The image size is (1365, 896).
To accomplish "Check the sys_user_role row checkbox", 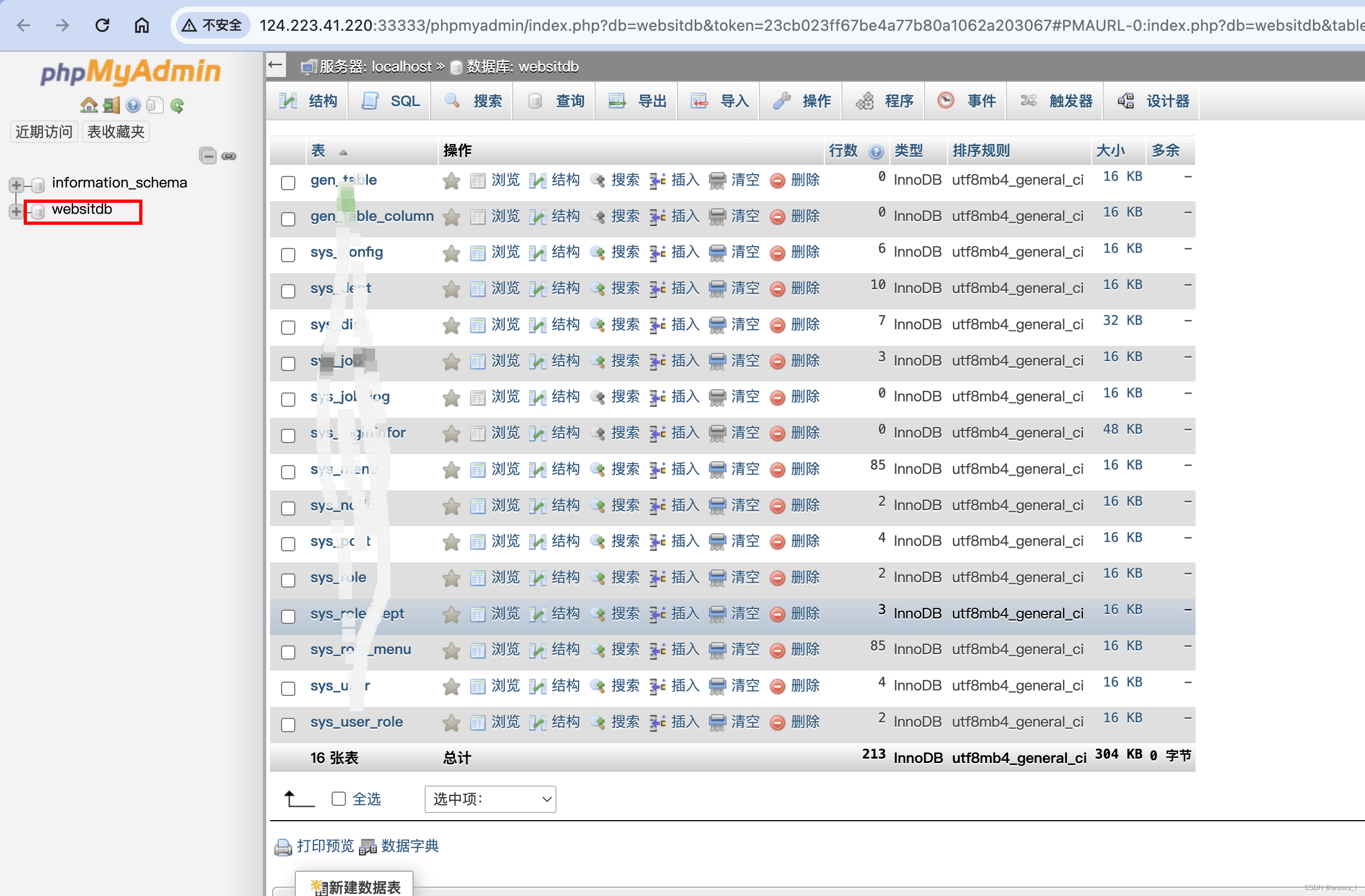I will (288, 725).
